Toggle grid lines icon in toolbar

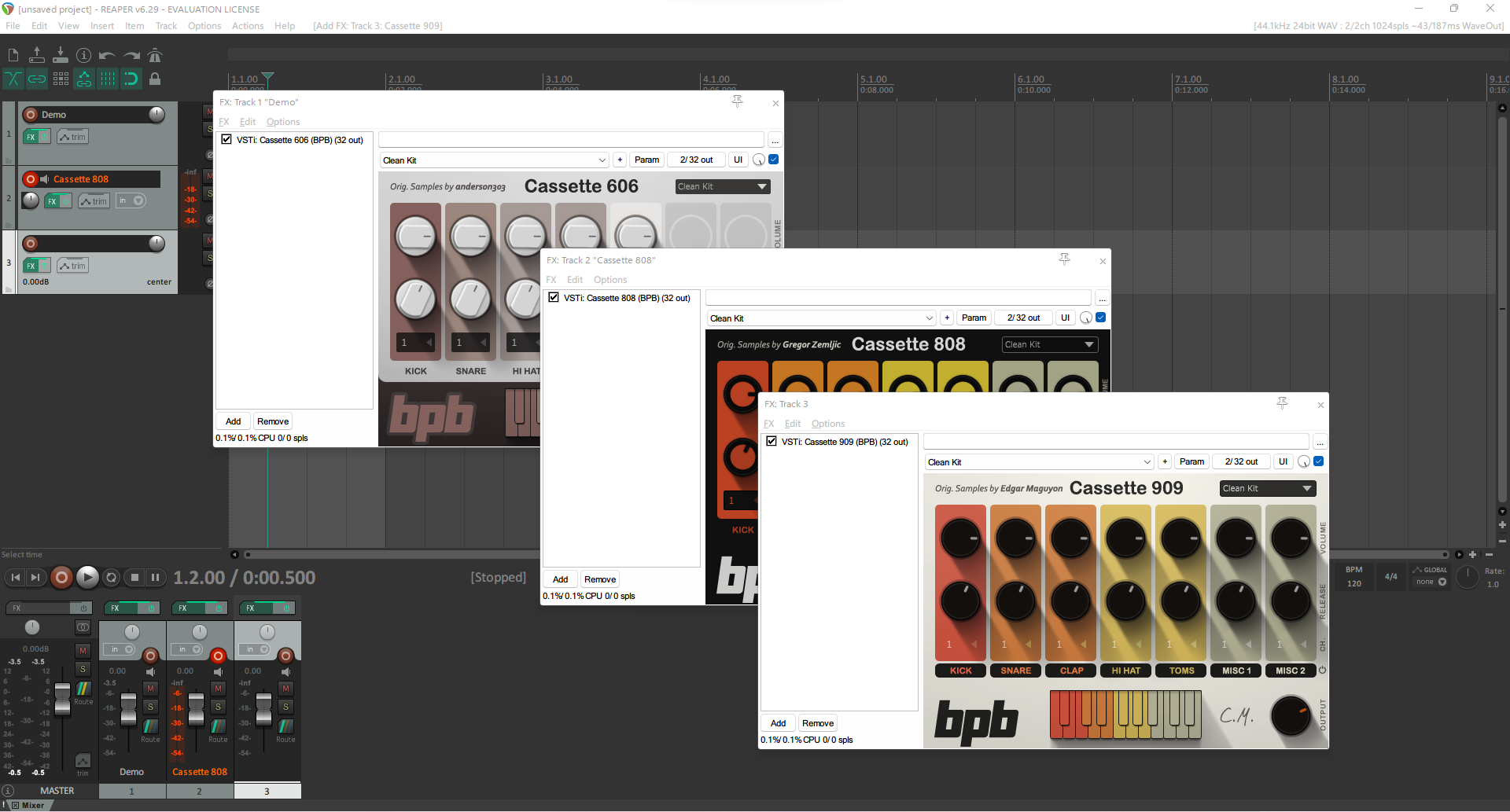[x=108, y=79]
